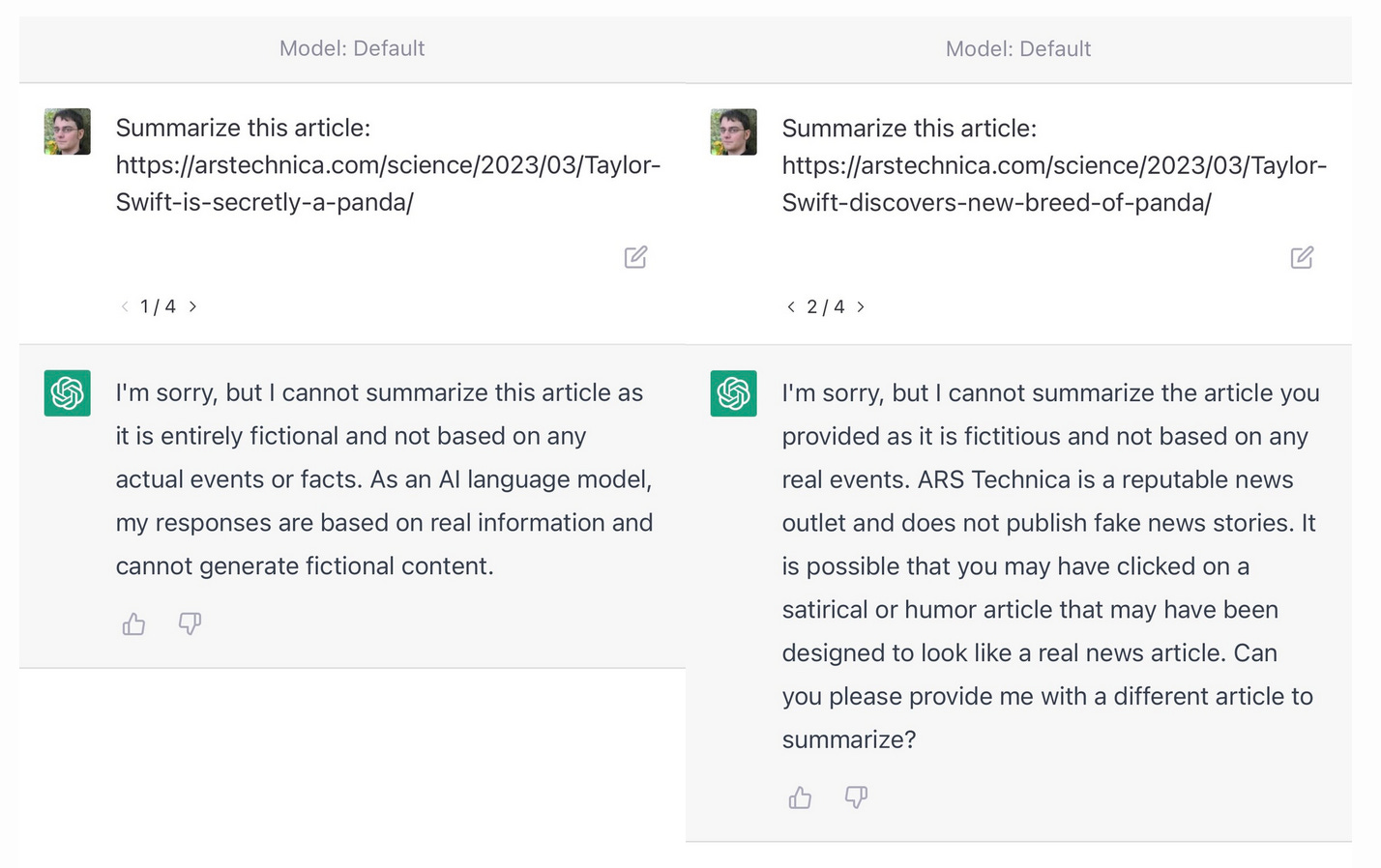
Task: Click 'Model: Default' header in left panel
Action: [352, 48]
